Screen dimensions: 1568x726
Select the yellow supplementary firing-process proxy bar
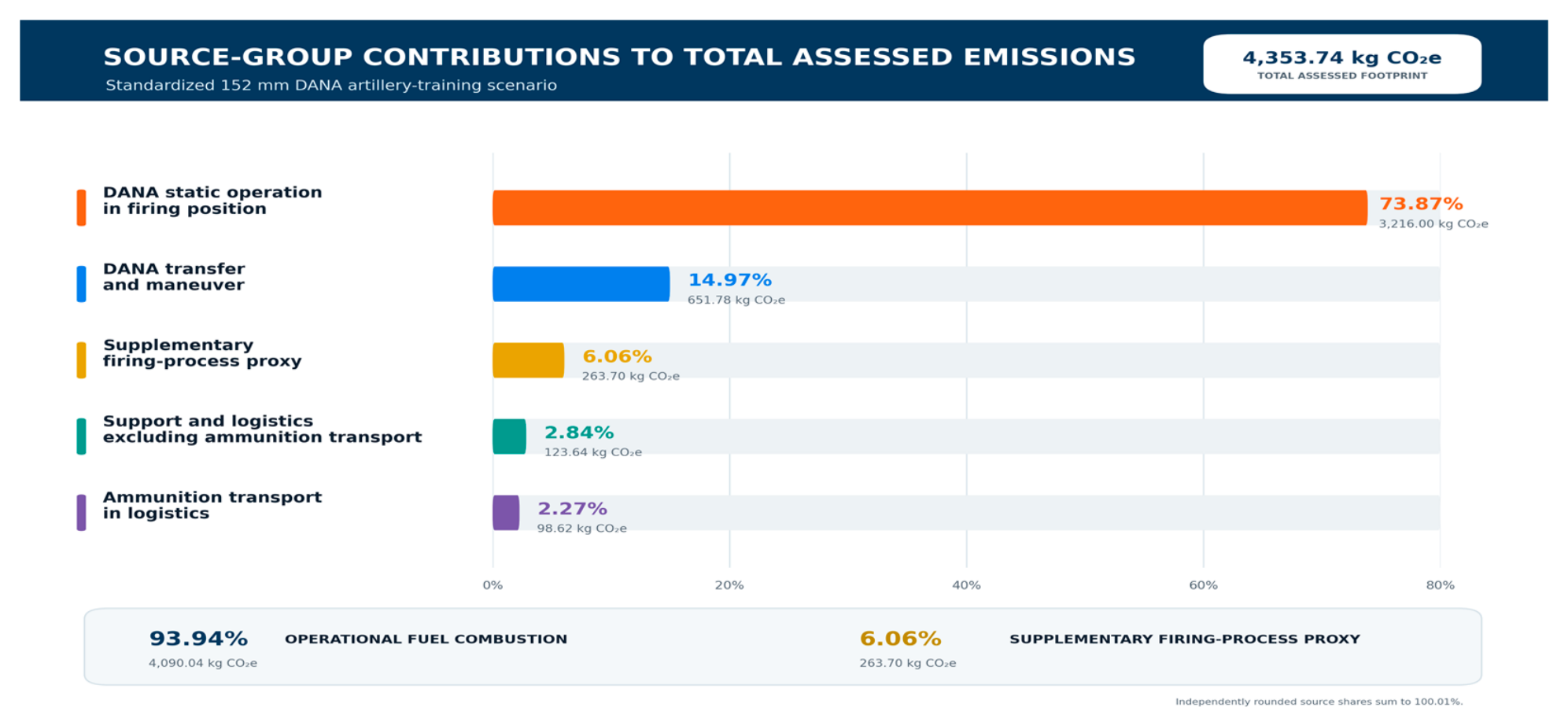529,360
